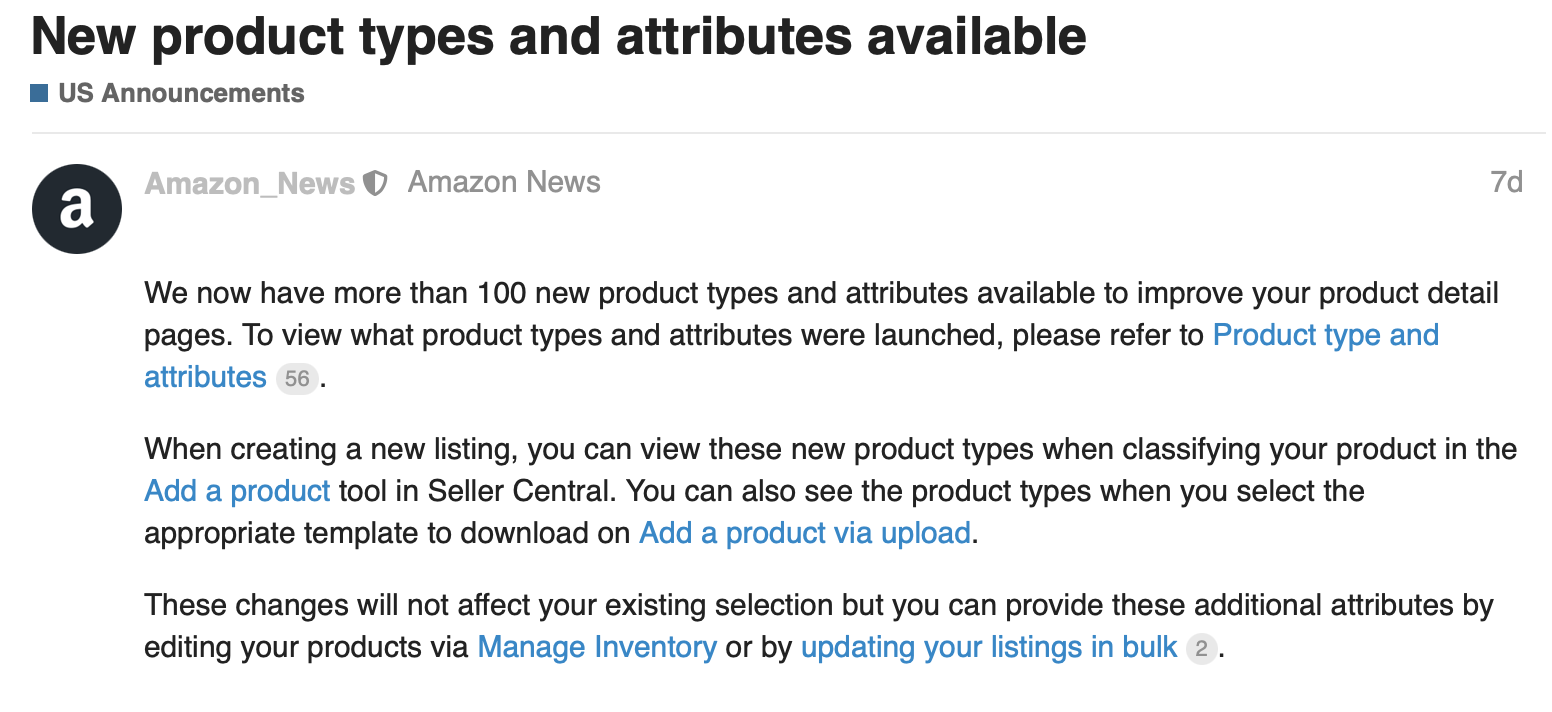Open the Product type and attributes link
This screenshot has width=1552, height=712.
792,356
